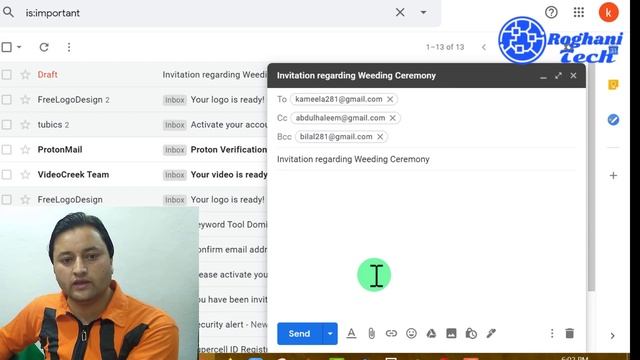Star the tubics message
The height and width of the screenshot is (360, 640).
tap(25, 124)
